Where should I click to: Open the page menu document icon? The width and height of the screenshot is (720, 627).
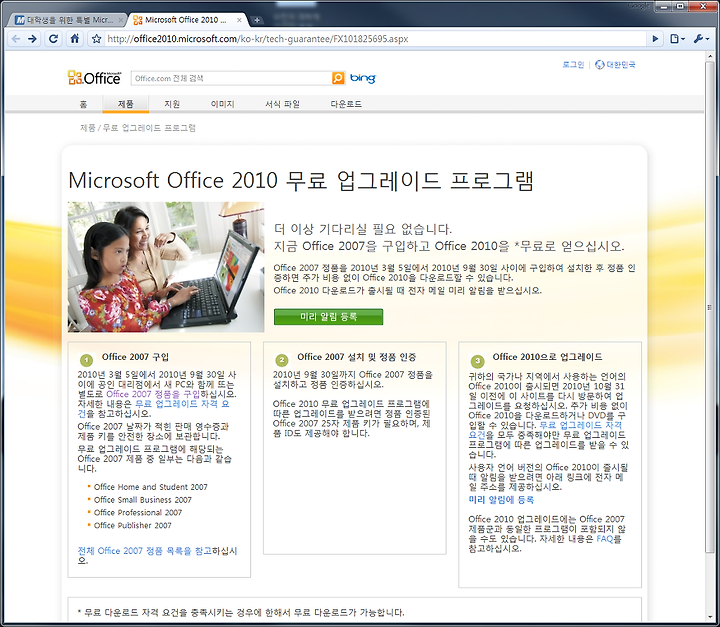[677, 39]
